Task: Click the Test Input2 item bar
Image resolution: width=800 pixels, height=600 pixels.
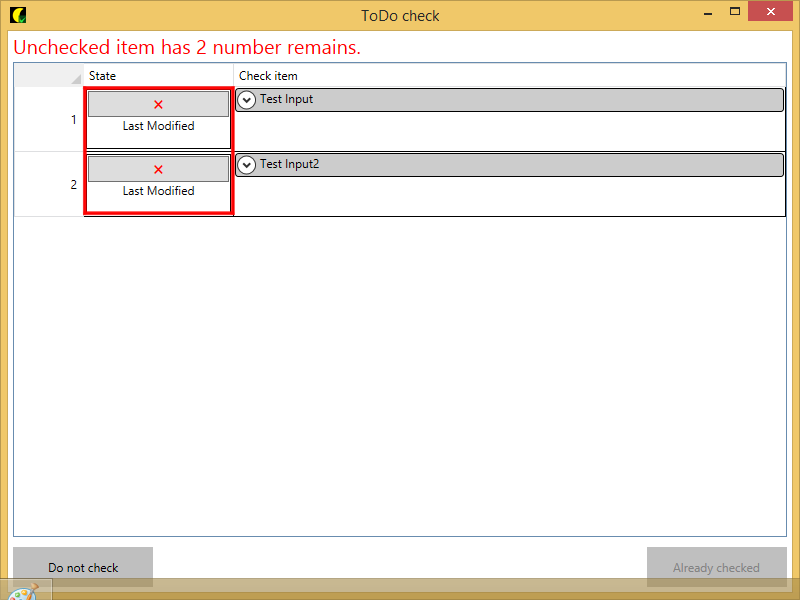Action: click(x=520, y=165)
